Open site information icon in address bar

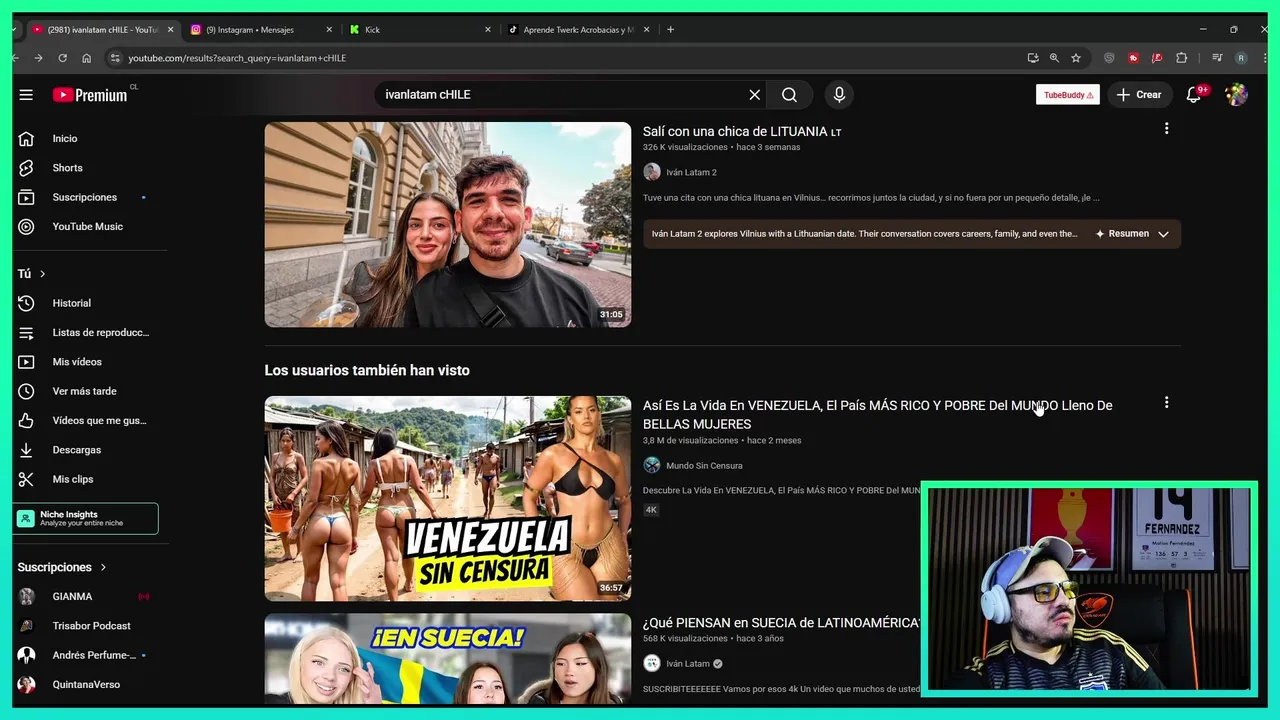pyautogui.click(x=115, y=58)
